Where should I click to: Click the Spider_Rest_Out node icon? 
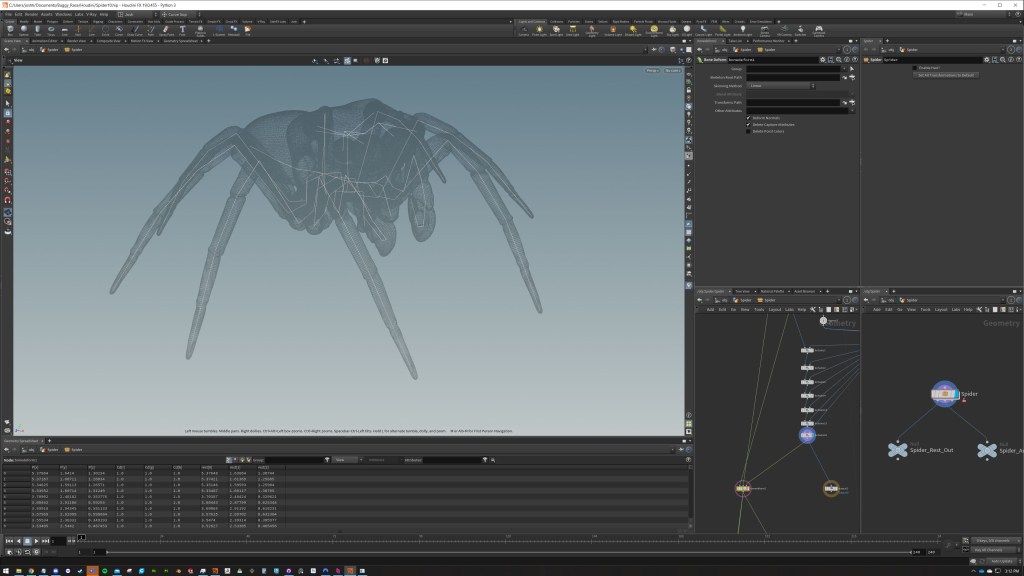click(x=897, y=450)
